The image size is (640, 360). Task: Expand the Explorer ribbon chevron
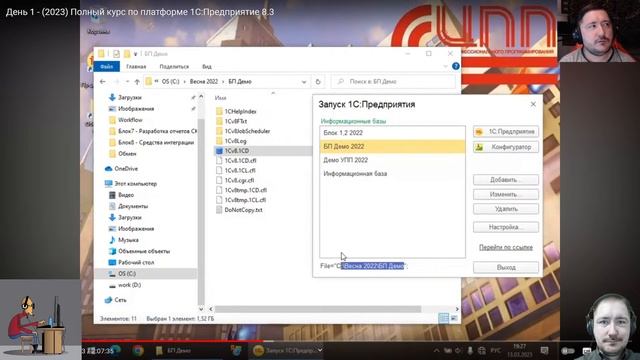point(445,66)
